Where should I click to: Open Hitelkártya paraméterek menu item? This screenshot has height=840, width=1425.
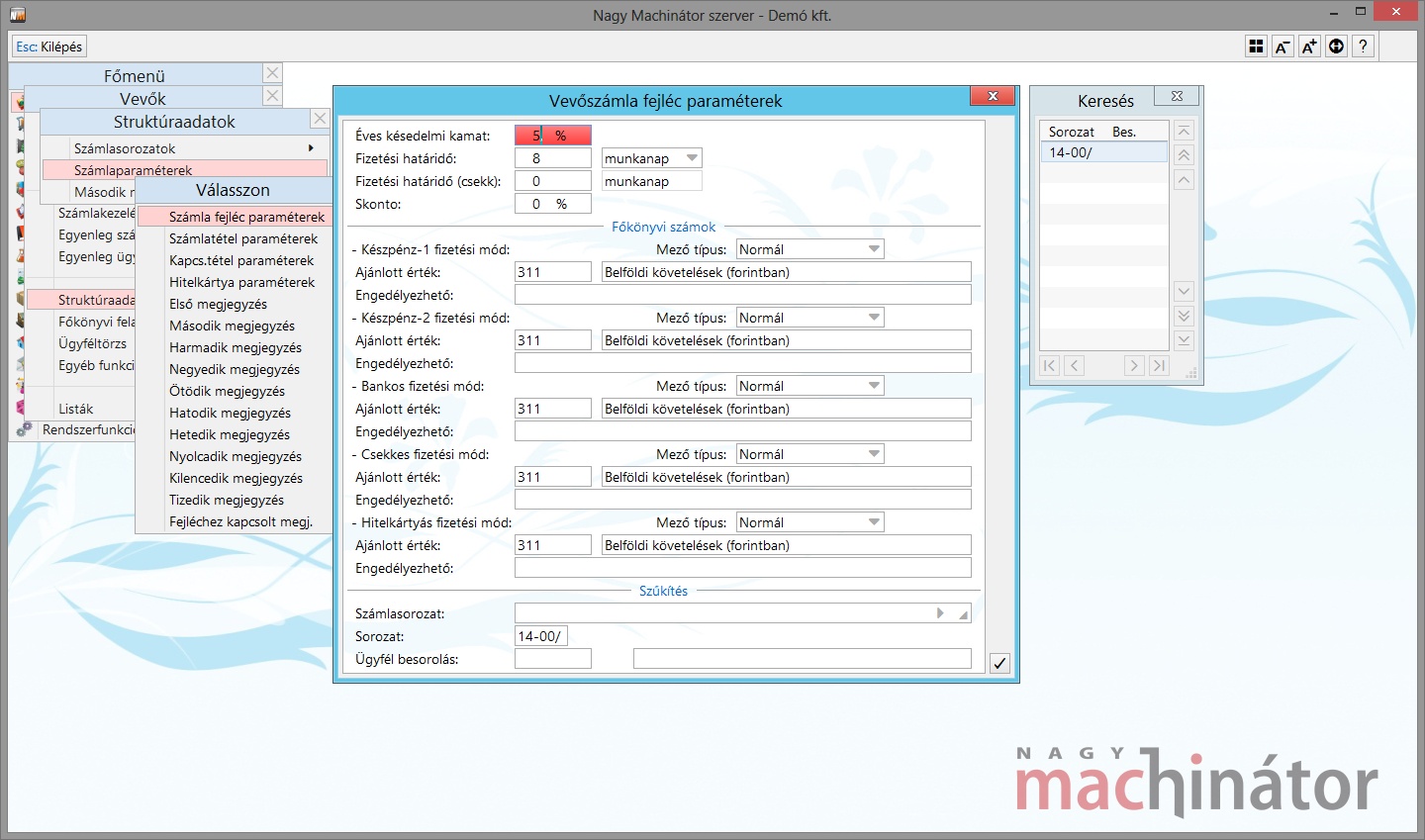241,282
